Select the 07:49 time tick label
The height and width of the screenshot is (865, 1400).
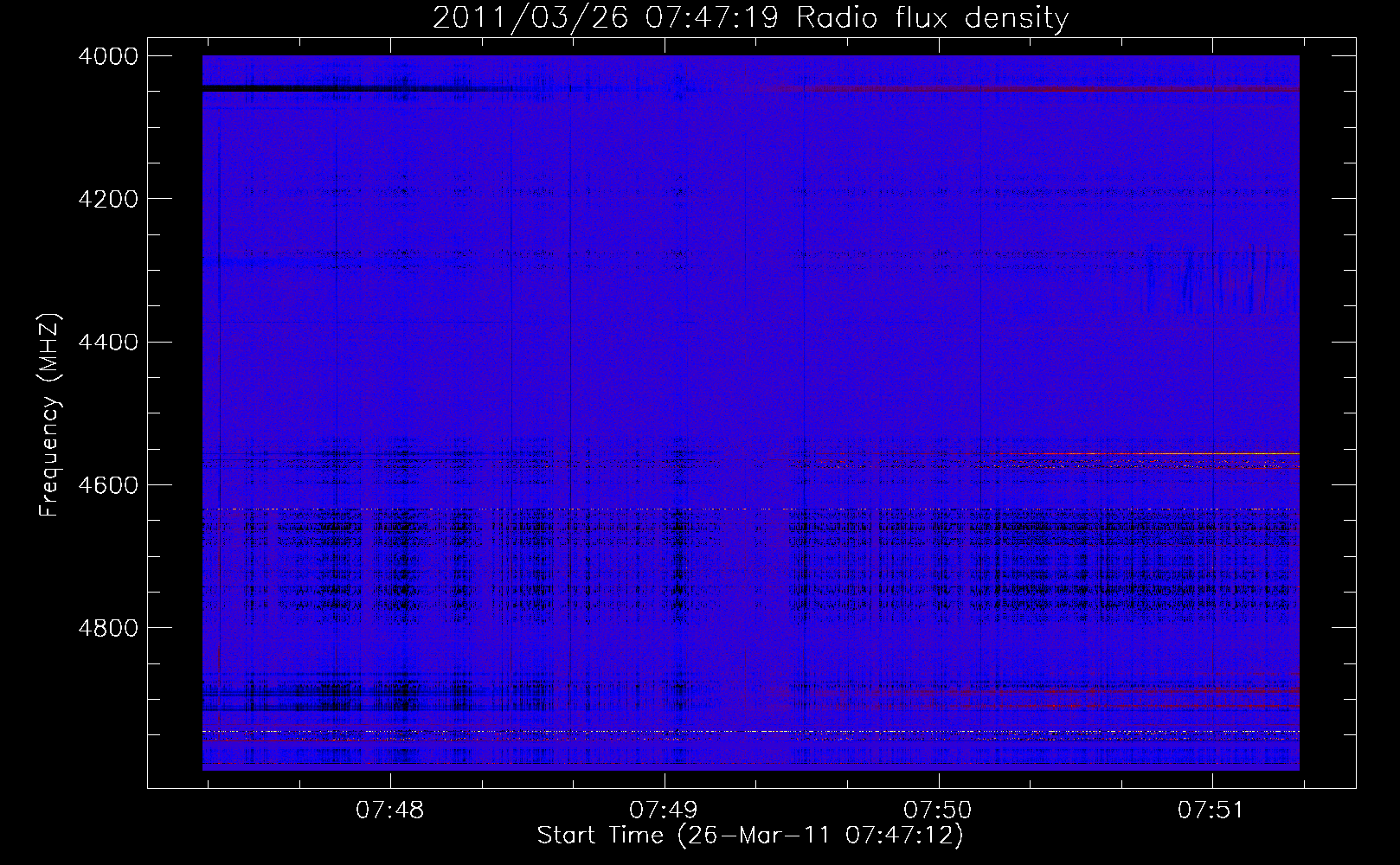(664, 811)
